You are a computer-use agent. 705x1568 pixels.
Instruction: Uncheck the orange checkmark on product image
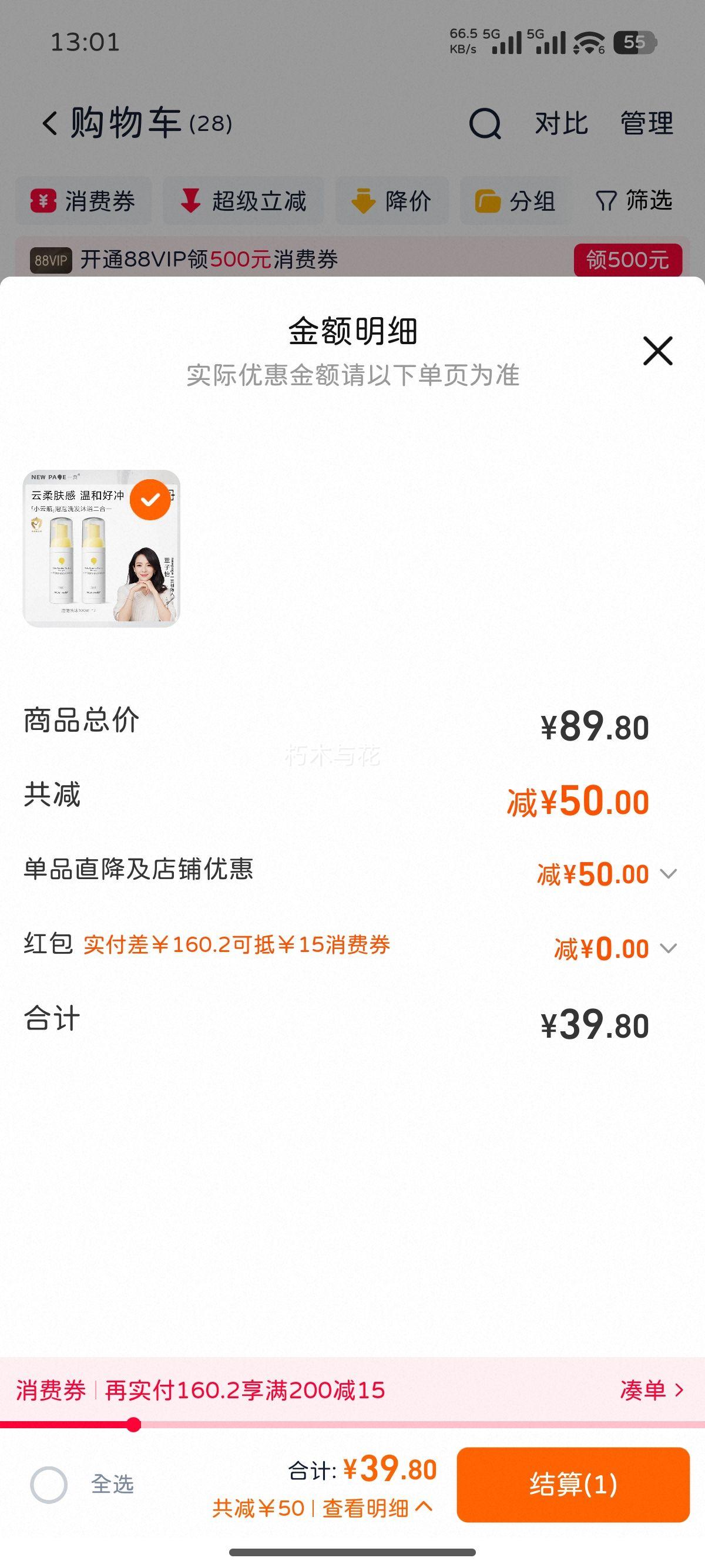[150, 500]
